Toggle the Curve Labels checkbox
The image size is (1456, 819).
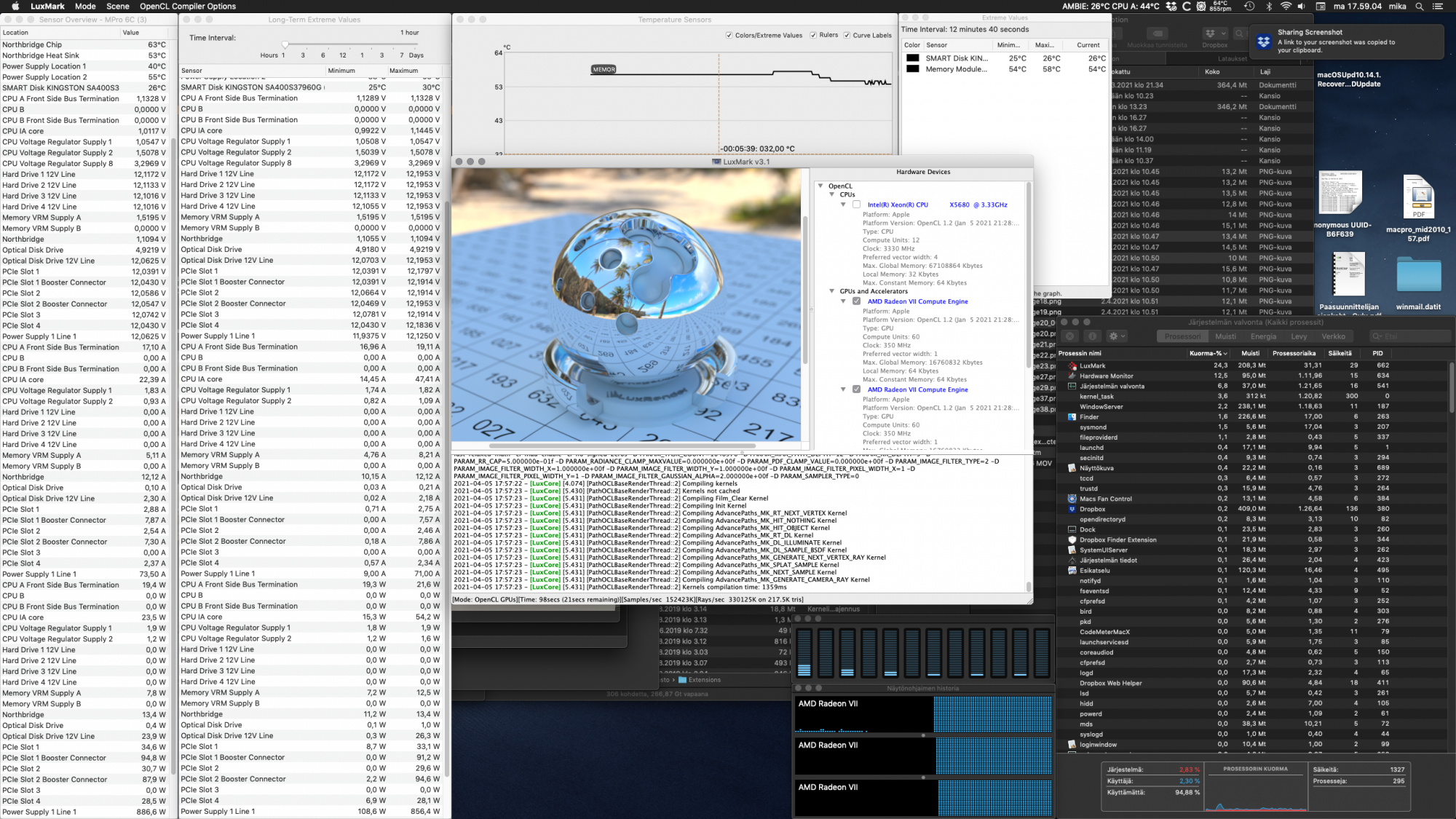pyautogui.click(x=847, y=35)
